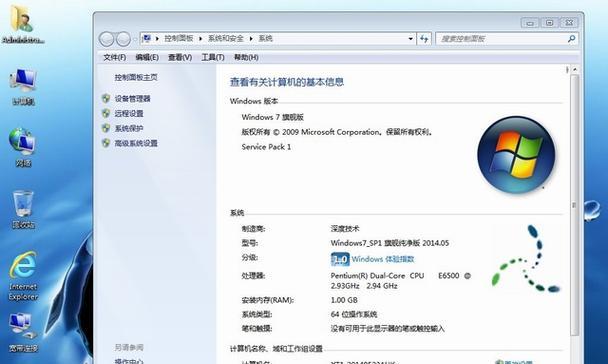Close the System window

[569, 23]
